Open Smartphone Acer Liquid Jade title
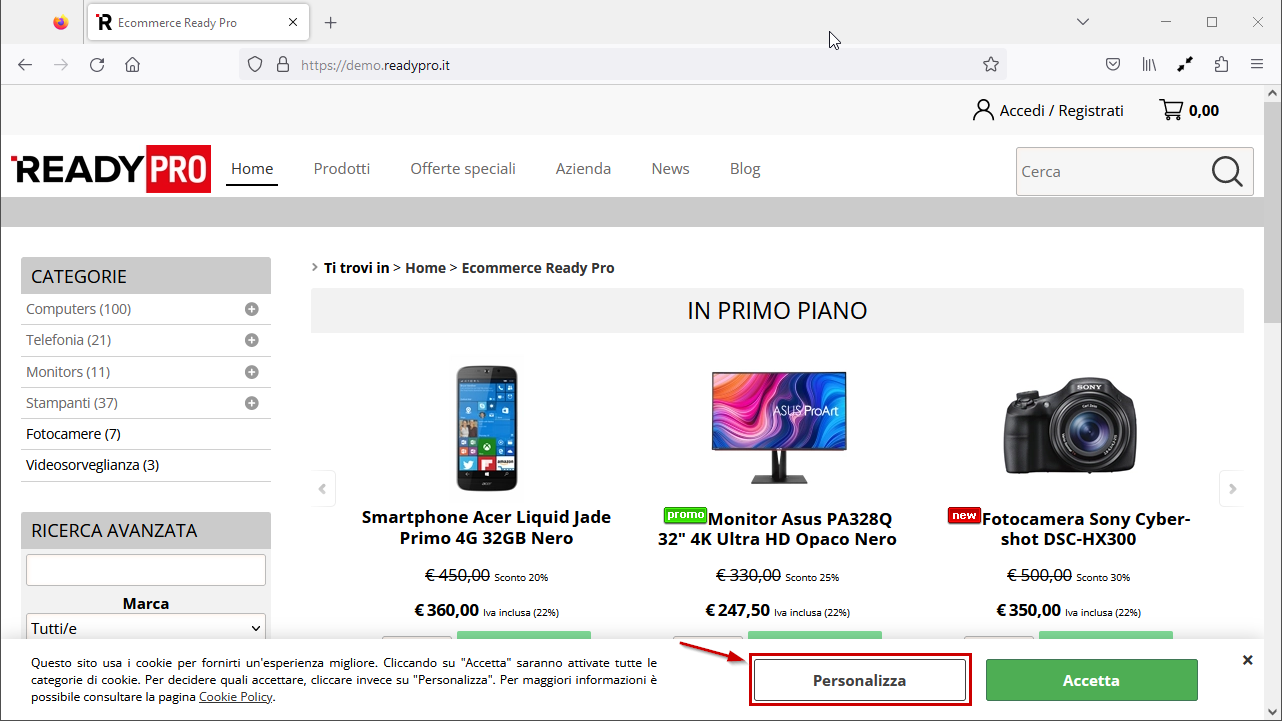Viewport: 1282px width, 721px height. pyautogui.click(x=486, y=528)
